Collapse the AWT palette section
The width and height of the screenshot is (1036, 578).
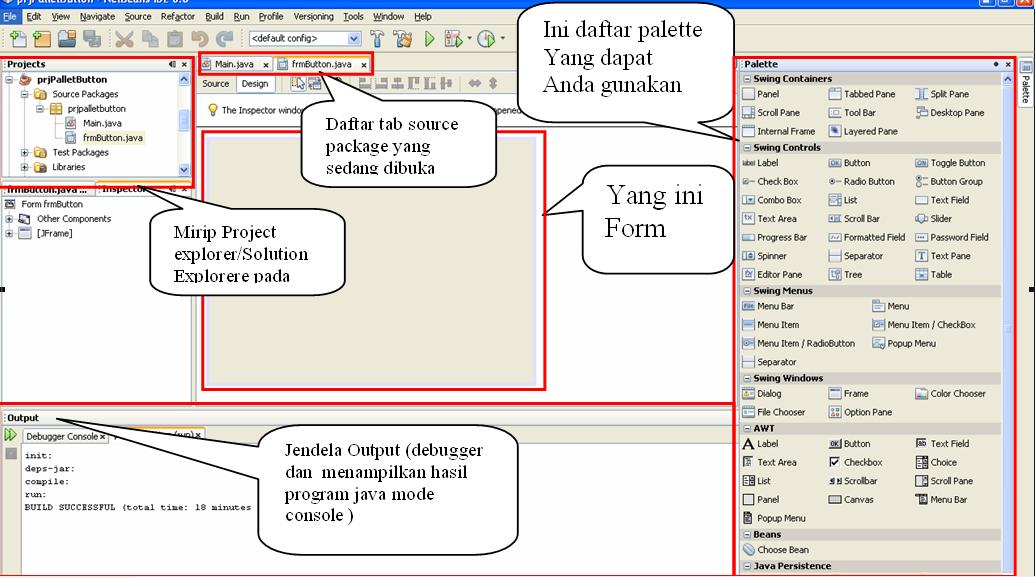point(747,428)
